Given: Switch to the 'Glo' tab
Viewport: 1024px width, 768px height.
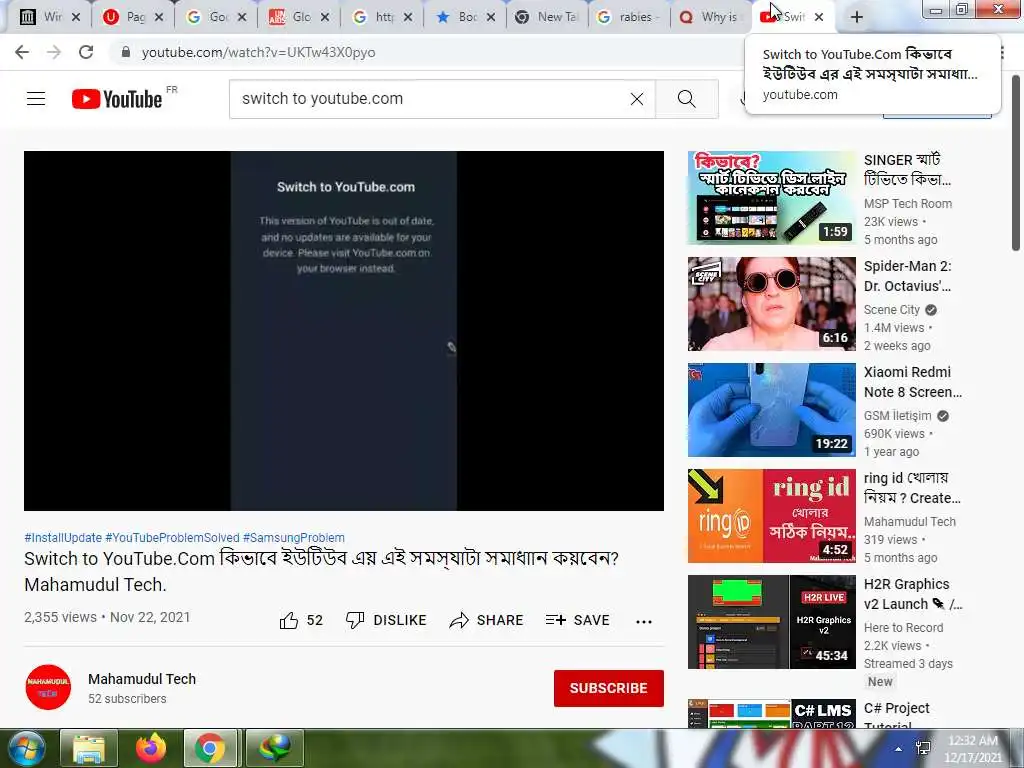Looking at the screenshot, I should click(291, 18).
